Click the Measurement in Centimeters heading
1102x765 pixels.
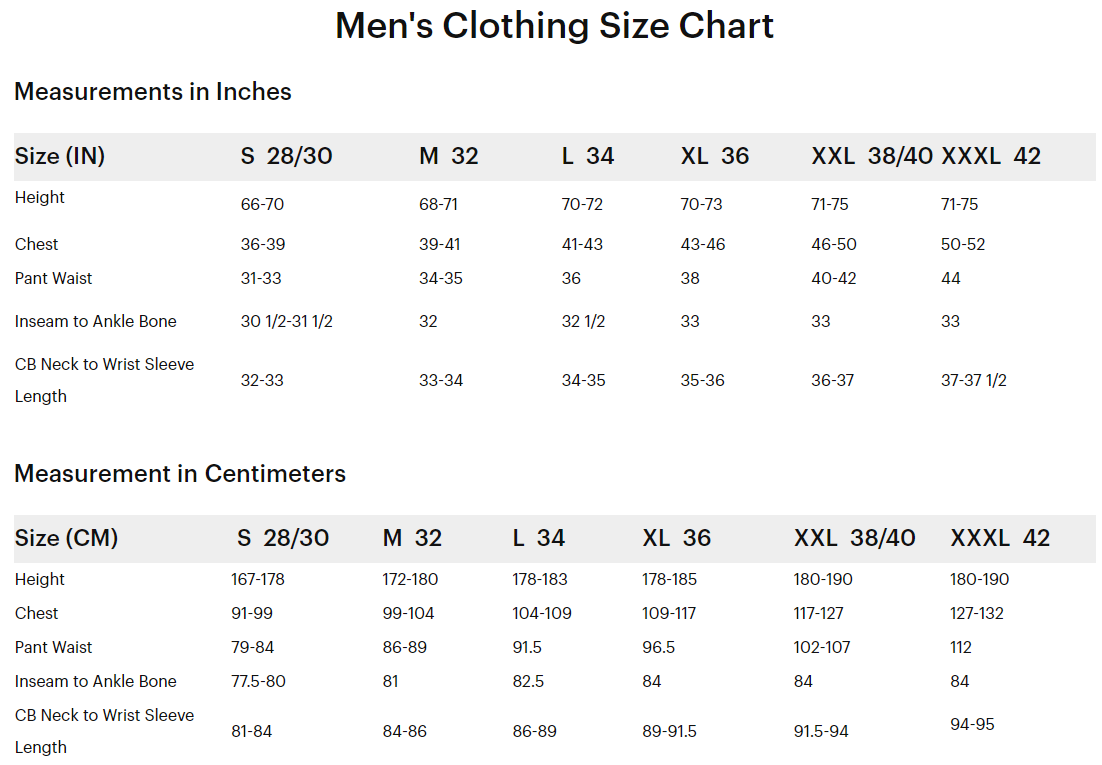(x=180, y=474)
